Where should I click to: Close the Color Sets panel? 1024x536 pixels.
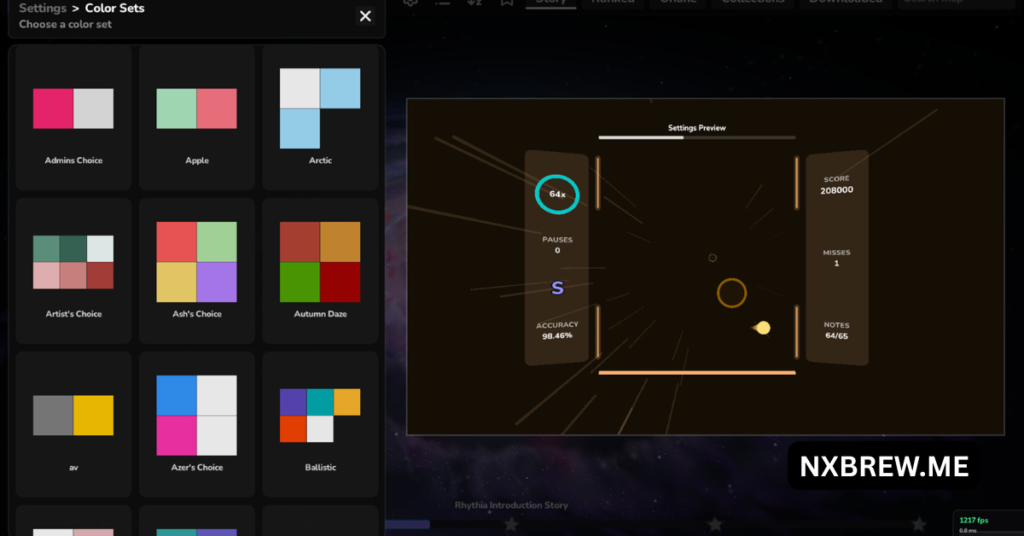(365, 16)
